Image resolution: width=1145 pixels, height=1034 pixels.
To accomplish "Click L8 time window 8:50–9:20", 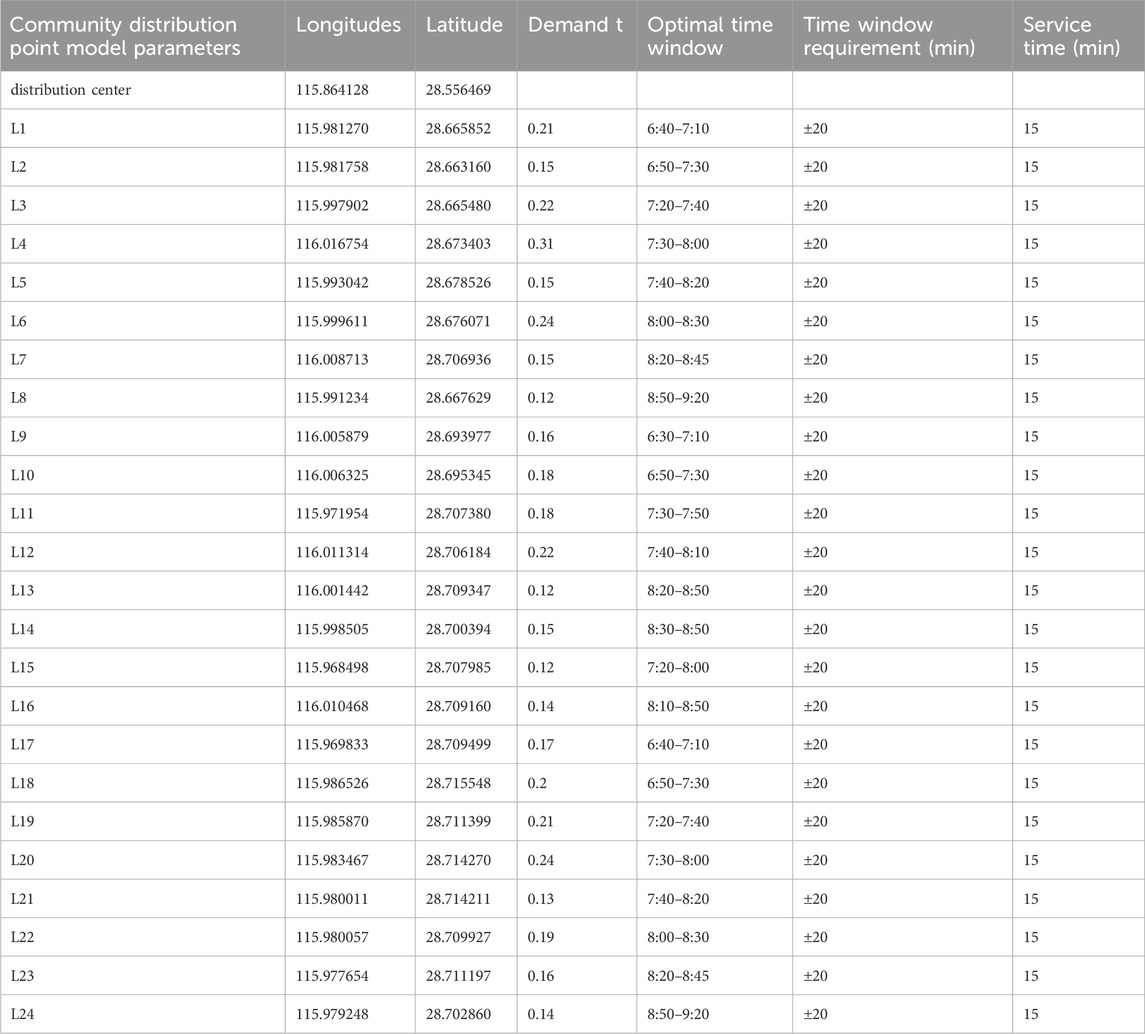I will tap(681, 398).
